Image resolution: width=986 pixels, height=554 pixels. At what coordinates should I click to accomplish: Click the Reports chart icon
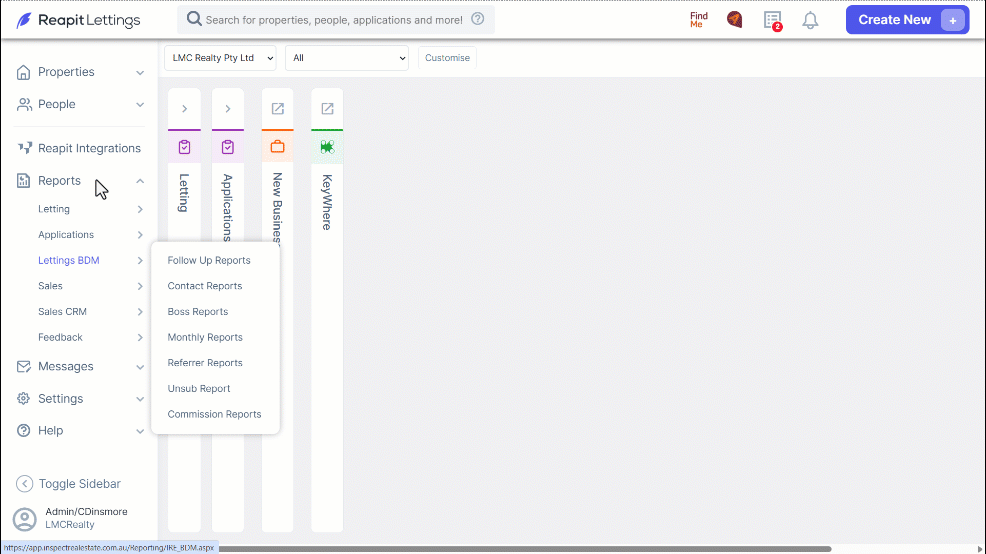[x=23, y=181]
